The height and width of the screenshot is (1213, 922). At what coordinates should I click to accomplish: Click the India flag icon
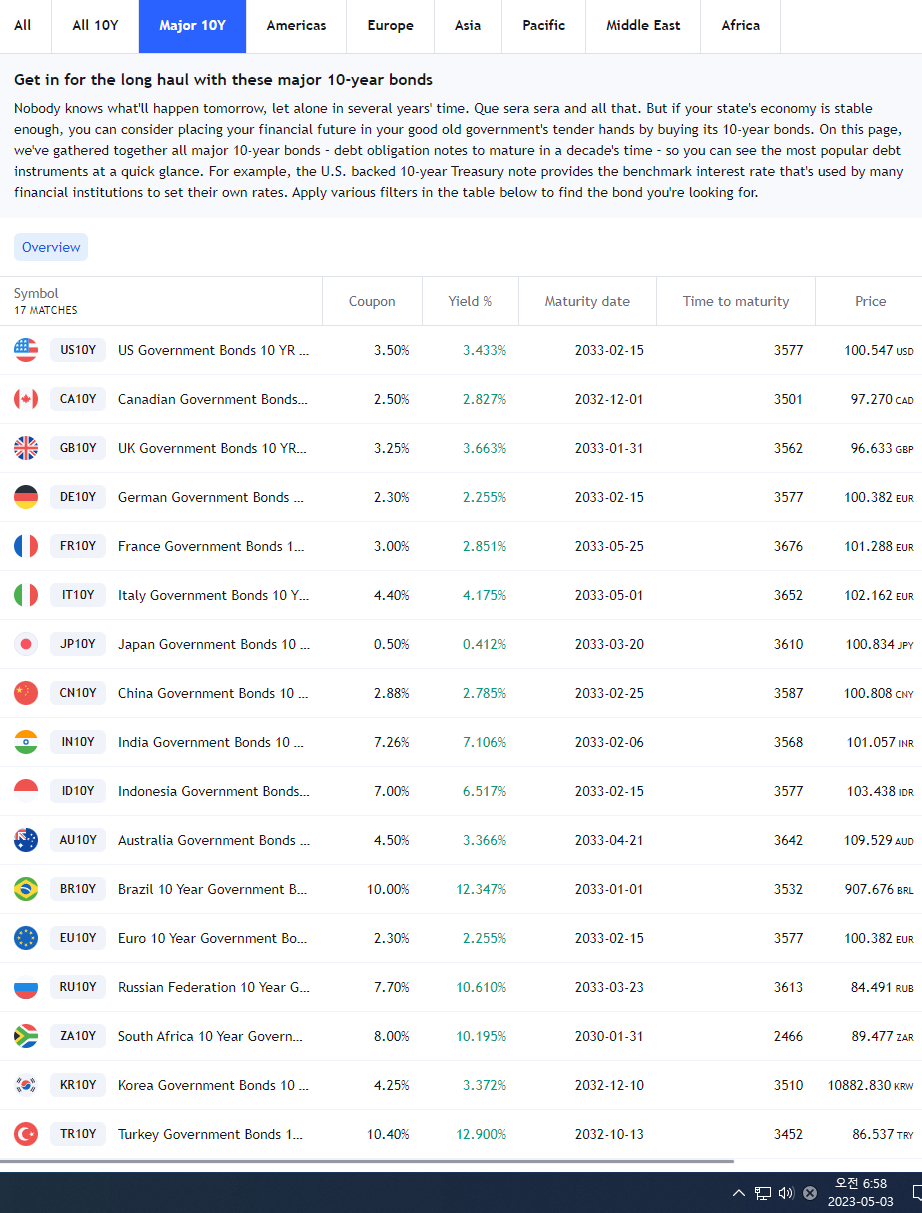26,742
